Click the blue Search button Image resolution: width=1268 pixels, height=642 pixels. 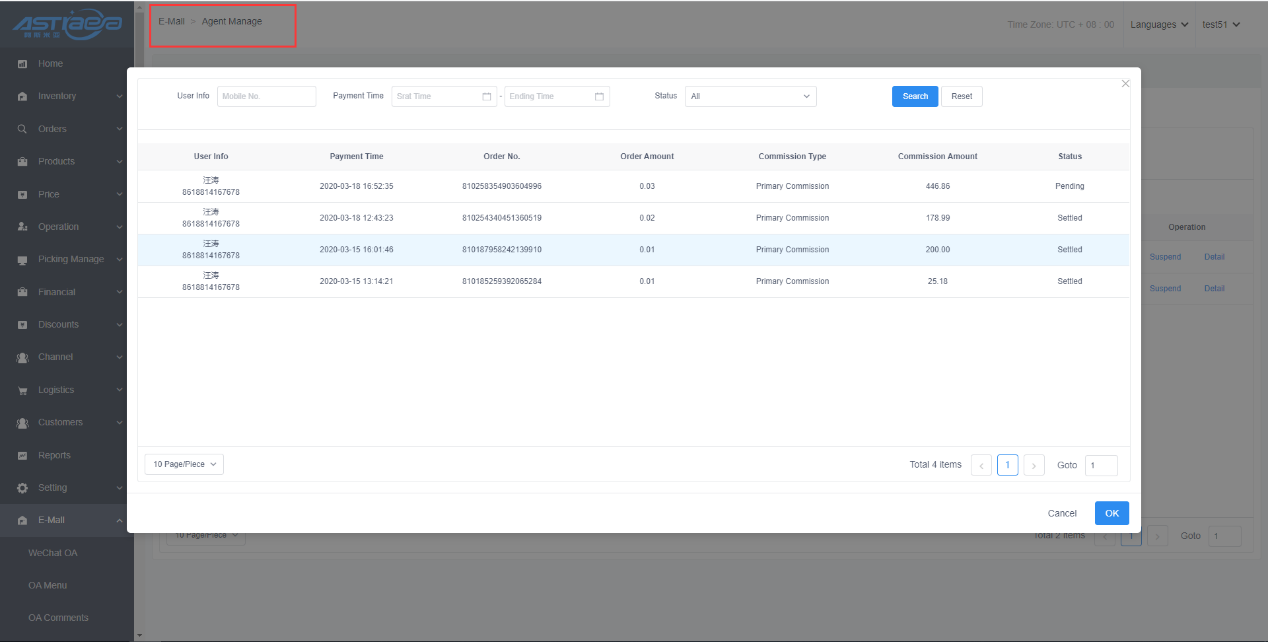[915, 97]
